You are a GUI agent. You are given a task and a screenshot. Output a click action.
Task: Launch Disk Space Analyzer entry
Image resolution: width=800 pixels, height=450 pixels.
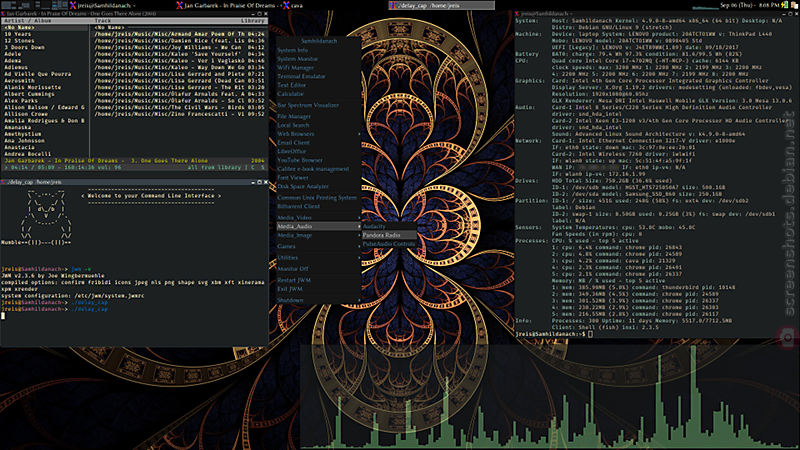(318, 186)
